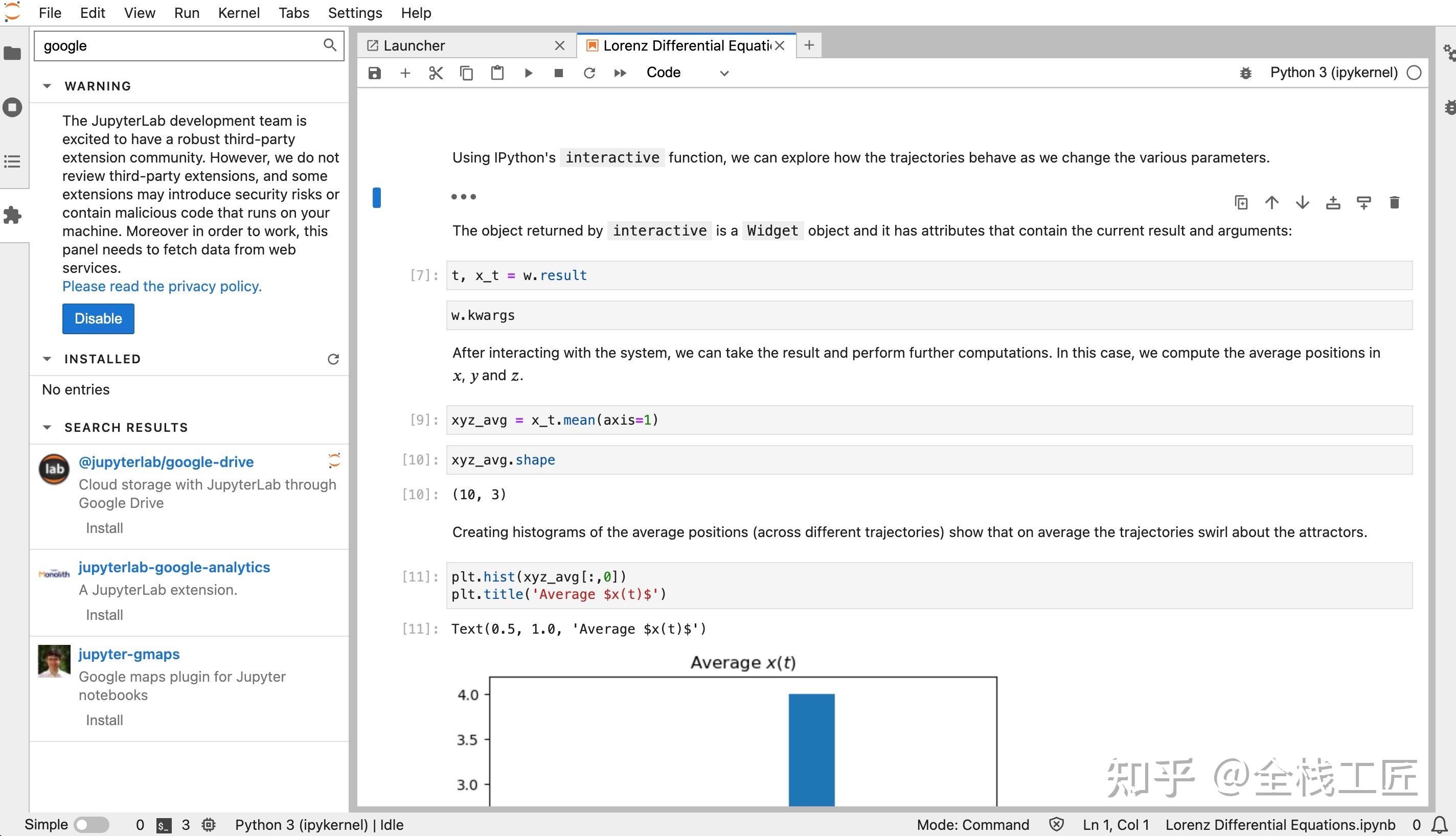
Task: Switch to the Launcher tab
Action: click(x=414, y=45)
